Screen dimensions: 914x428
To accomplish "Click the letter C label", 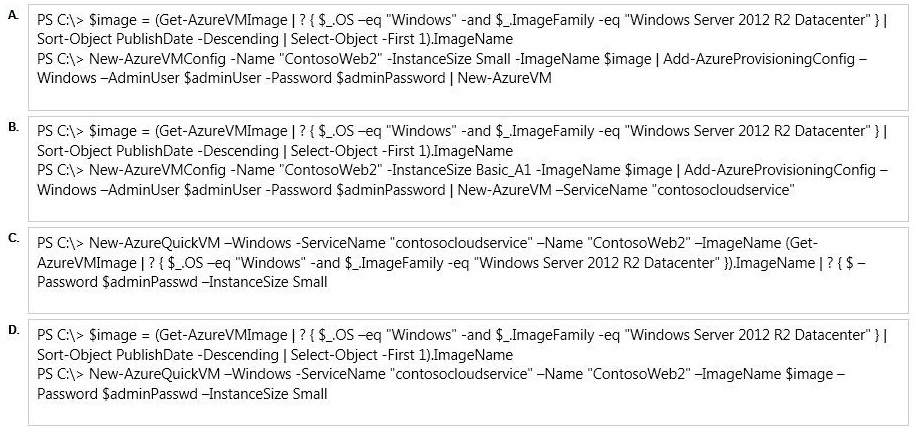I will (13, 238).
